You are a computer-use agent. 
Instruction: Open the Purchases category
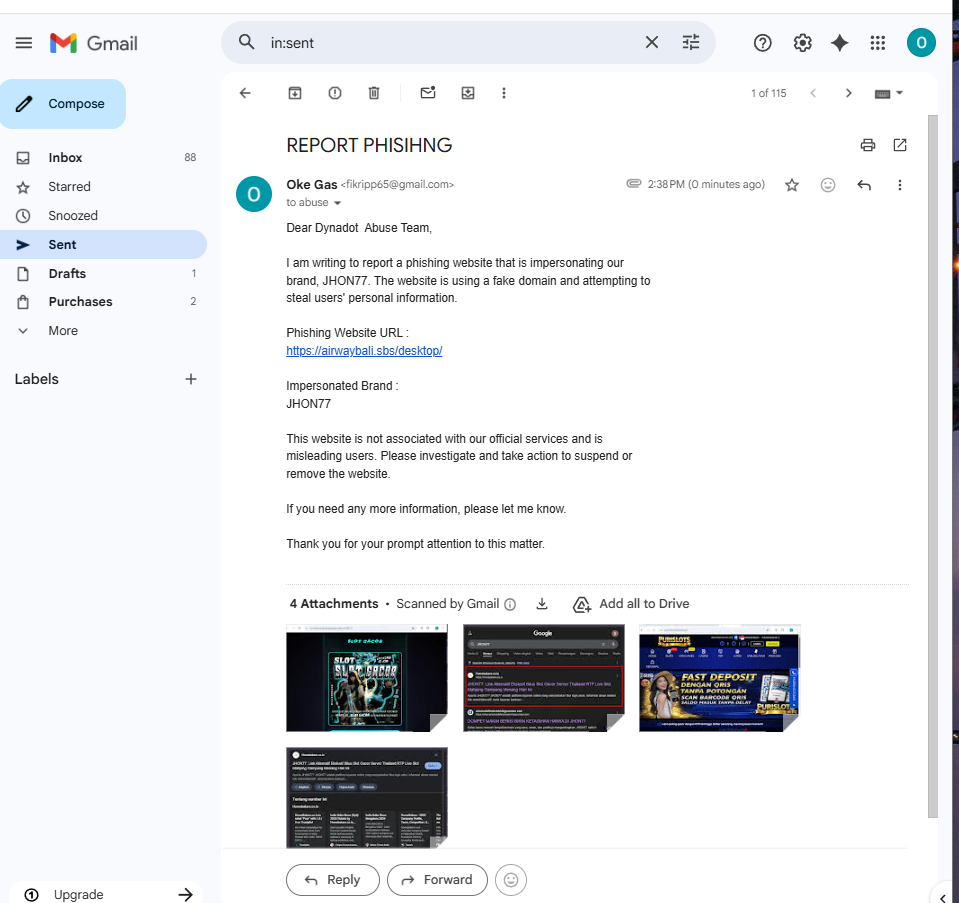[x=103, y=302]
